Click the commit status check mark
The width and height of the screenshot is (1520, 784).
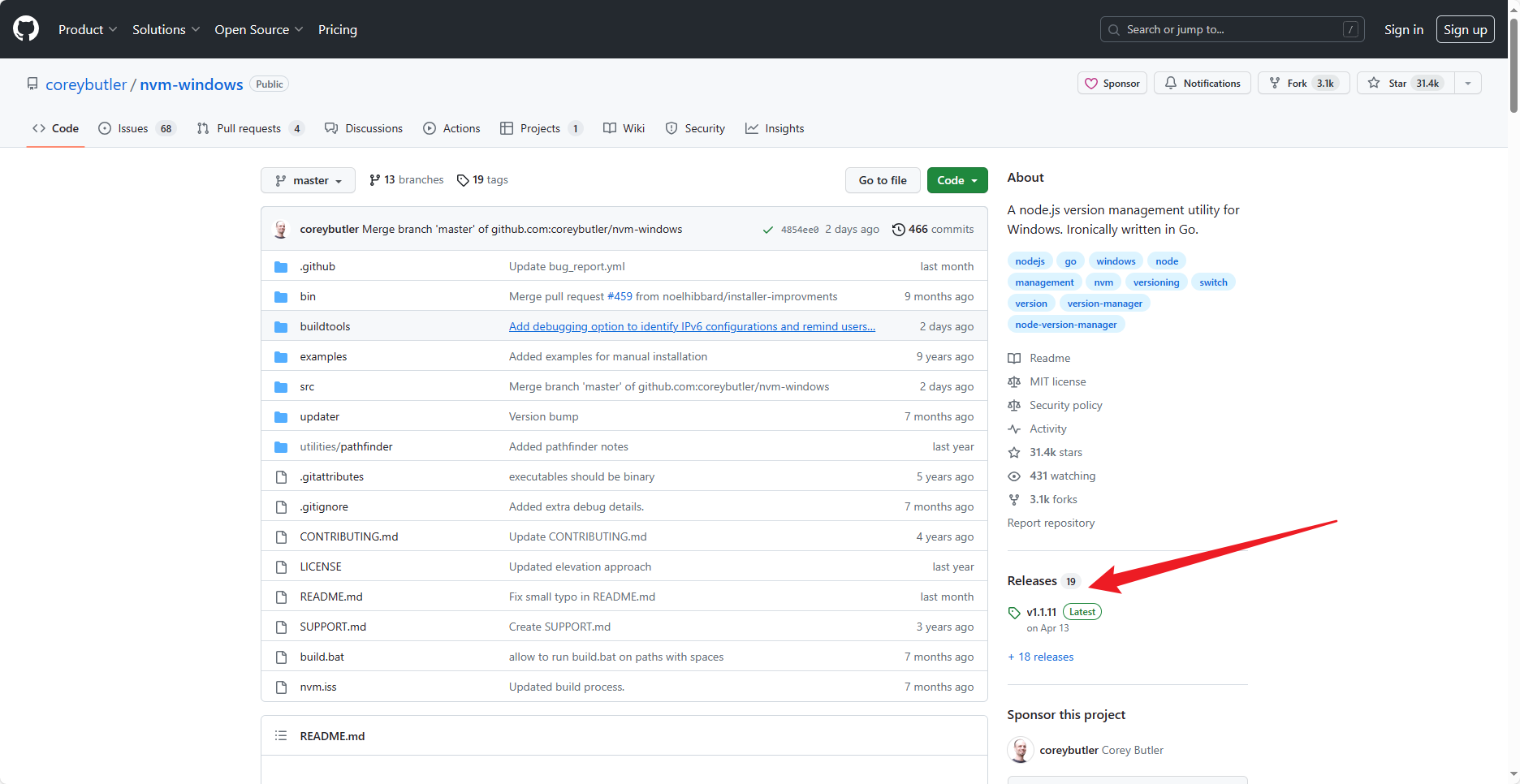pos(767,230)
